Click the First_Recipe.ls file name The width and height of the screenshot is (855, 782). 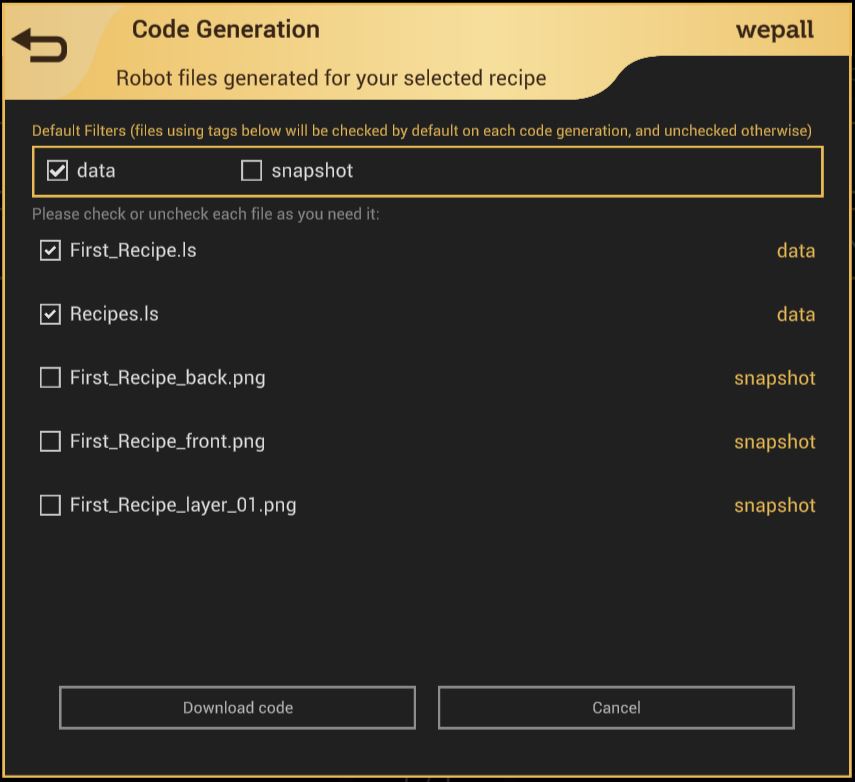click(x=133, y=251)
